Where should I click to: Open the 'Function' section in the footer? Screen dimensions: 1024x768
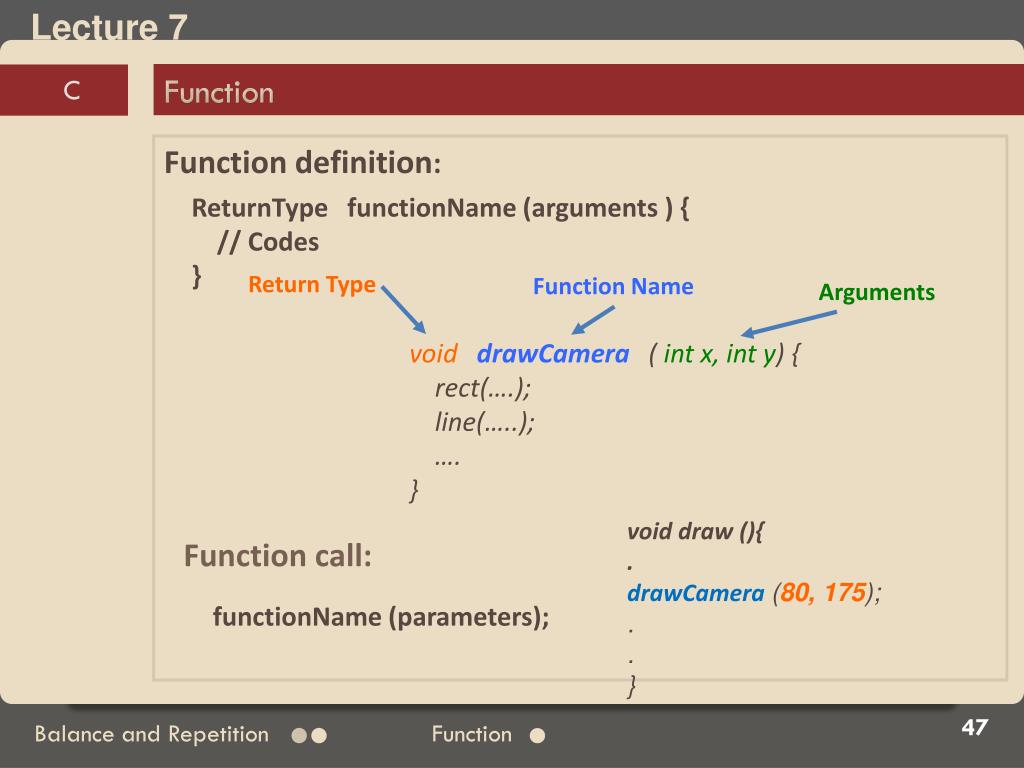pos(472,735)
